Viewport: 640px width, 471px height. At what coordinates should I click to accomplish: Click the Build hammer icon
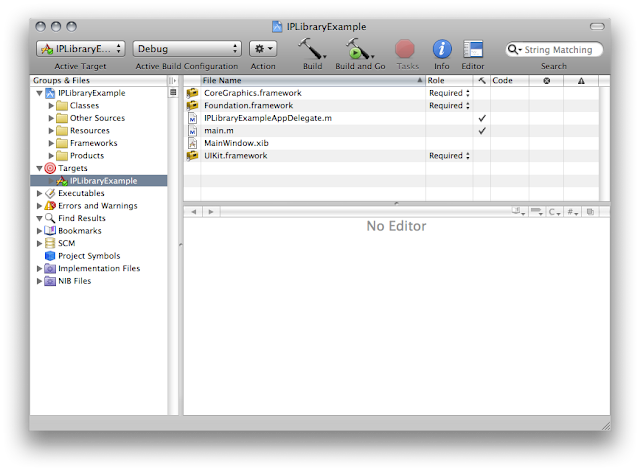[312, 49]
